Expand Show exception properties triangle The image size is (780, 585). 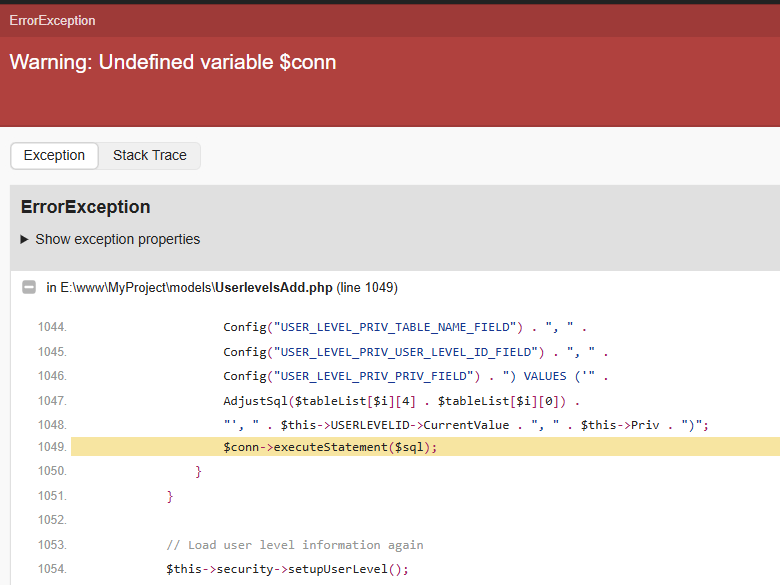[25, 240]
